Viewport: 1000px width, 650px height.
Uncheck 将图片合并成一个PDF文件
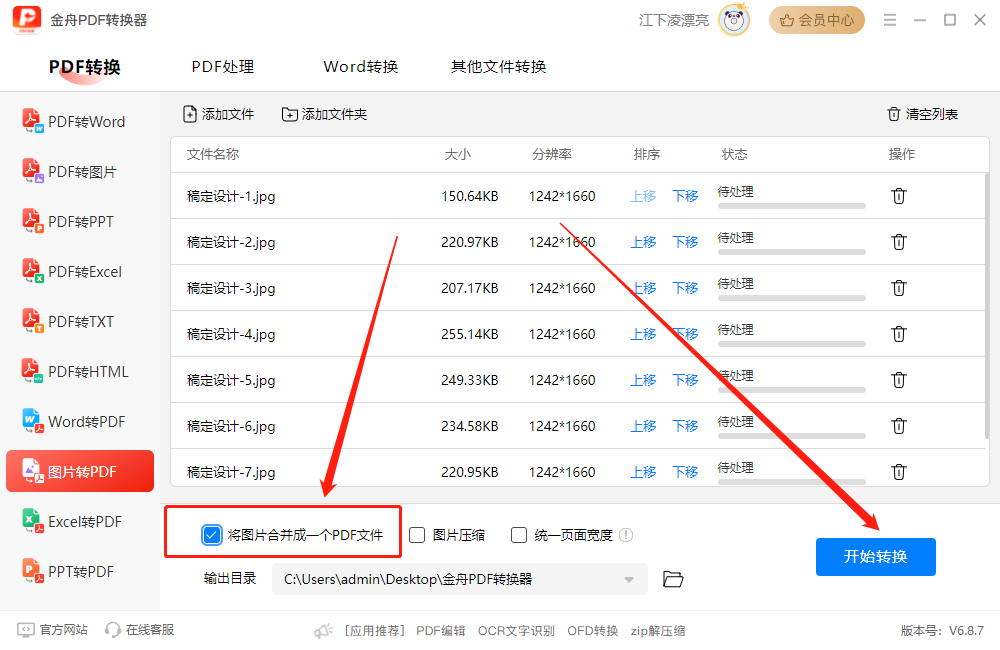211,534
